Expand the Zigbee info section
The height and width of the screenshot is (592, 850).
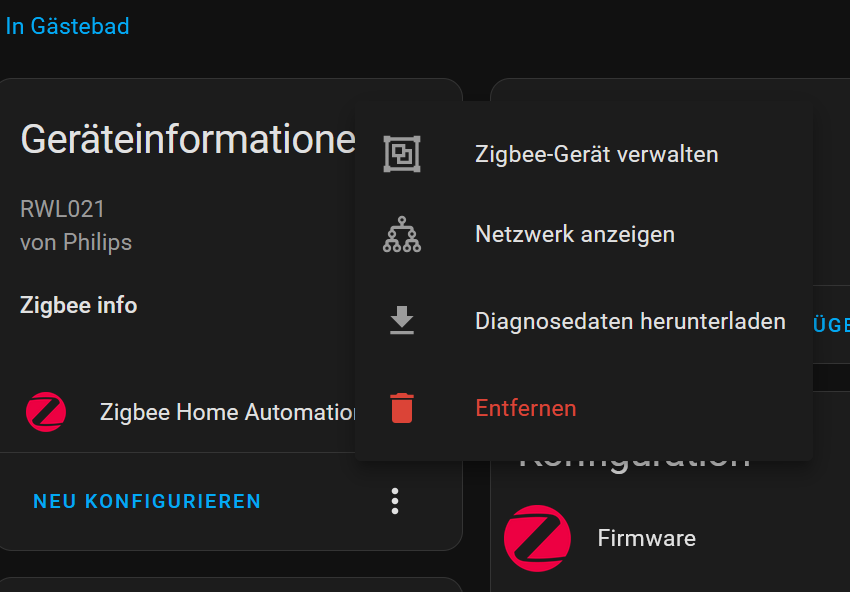click(79, 305)
